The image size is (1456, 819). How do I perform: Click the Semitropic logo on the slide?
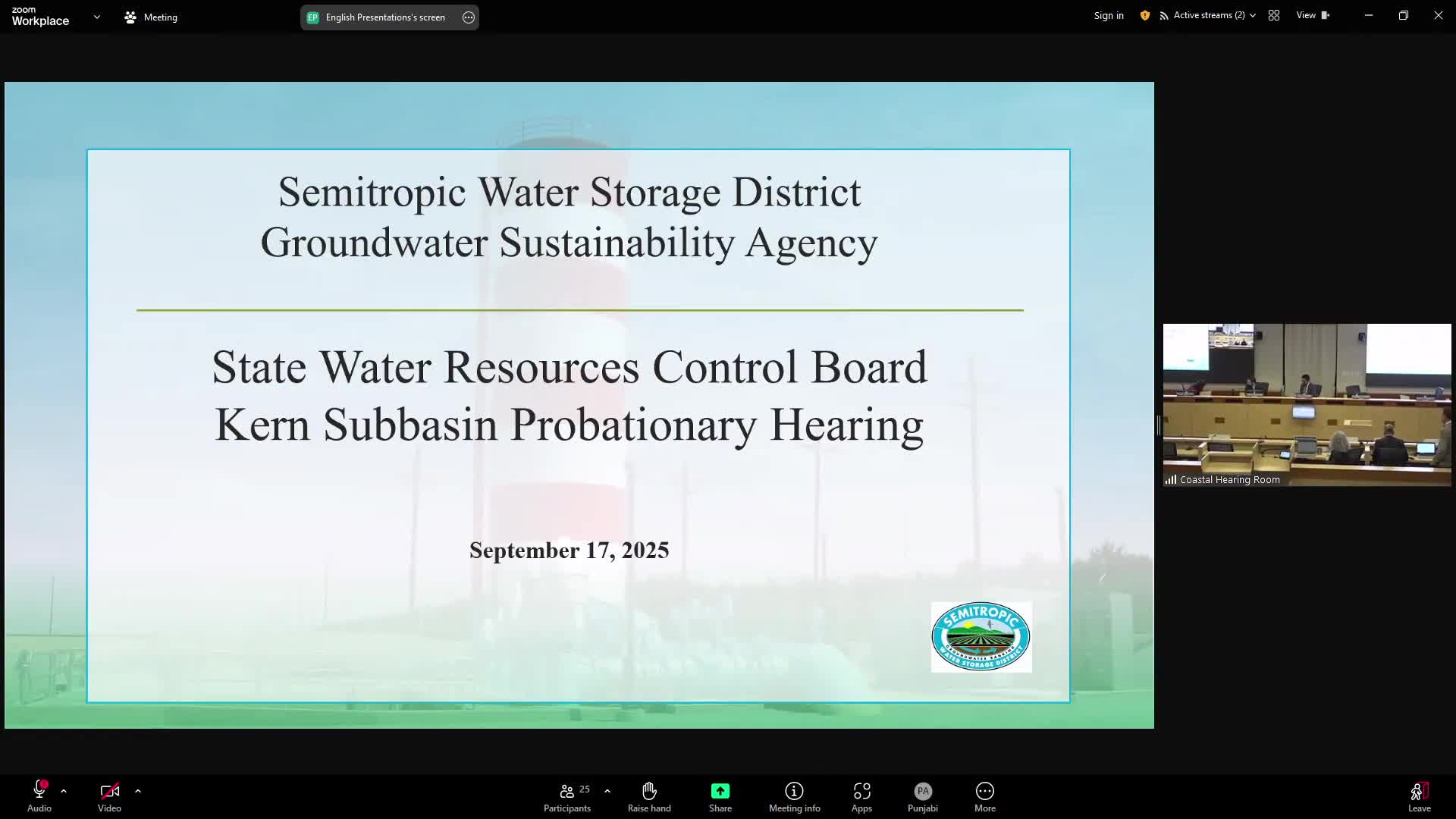[x=981, y=637]
